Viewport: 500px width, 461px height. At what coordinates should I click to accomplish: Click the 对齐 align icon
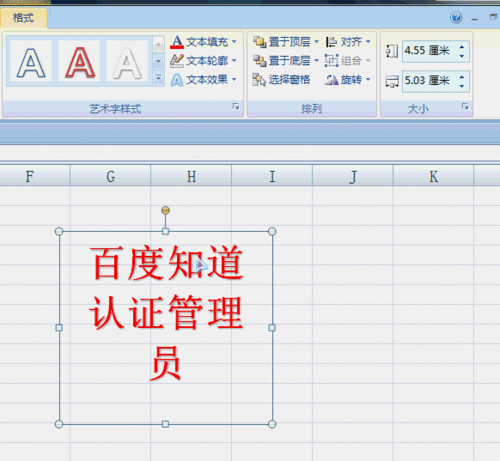click(331, 42)
